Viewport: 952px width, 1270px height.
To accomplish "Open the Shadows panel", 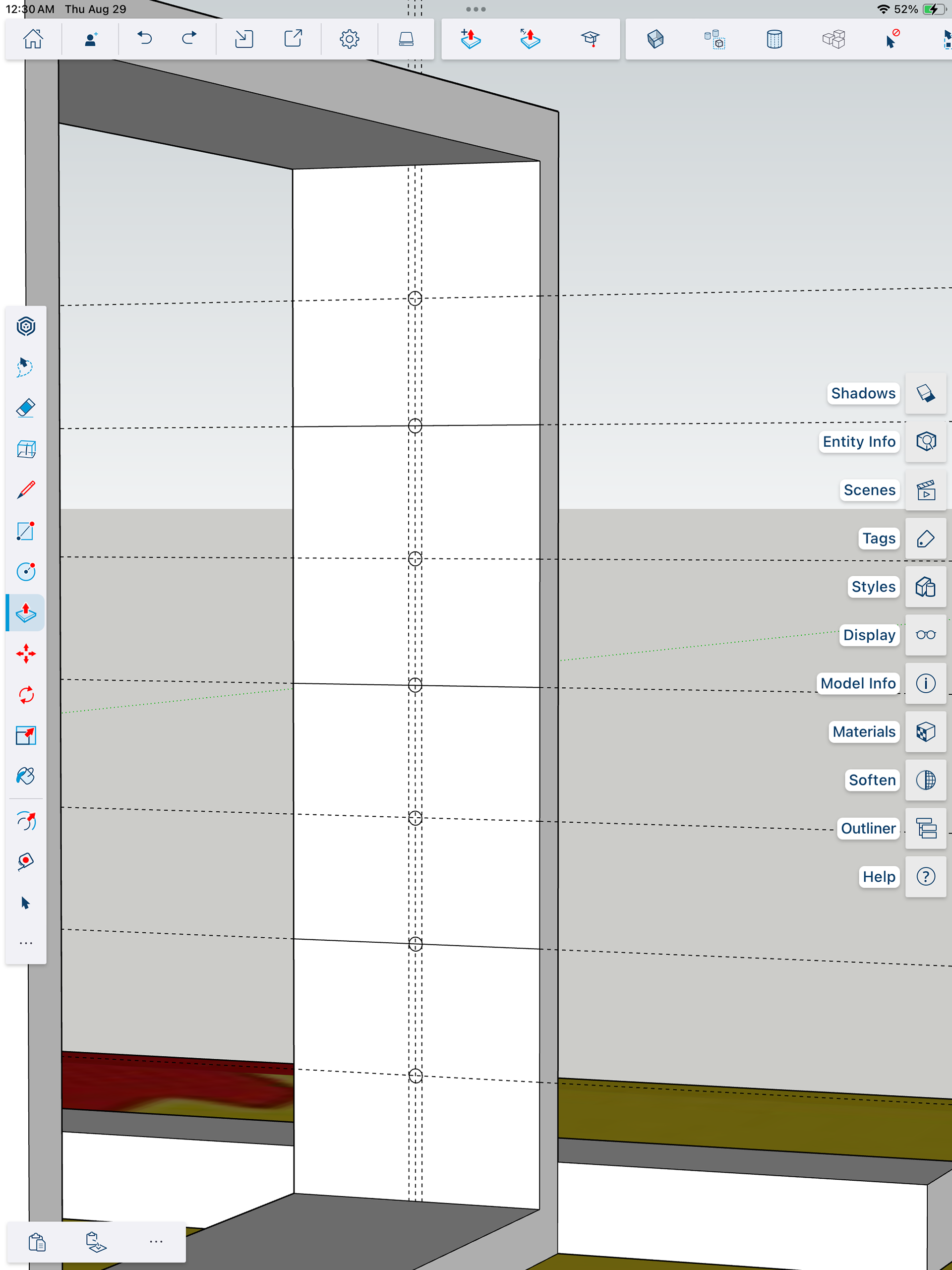I will 925,393.
